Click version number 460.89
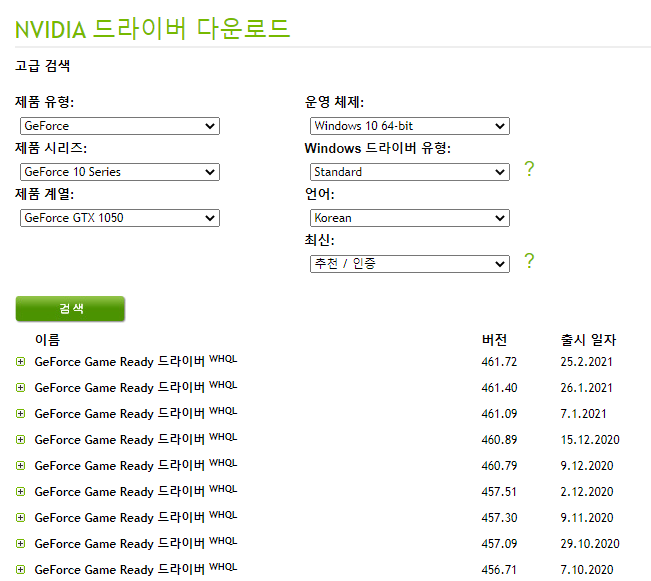The height and width of the screenshot is (581, 651). tap(499, 440)
